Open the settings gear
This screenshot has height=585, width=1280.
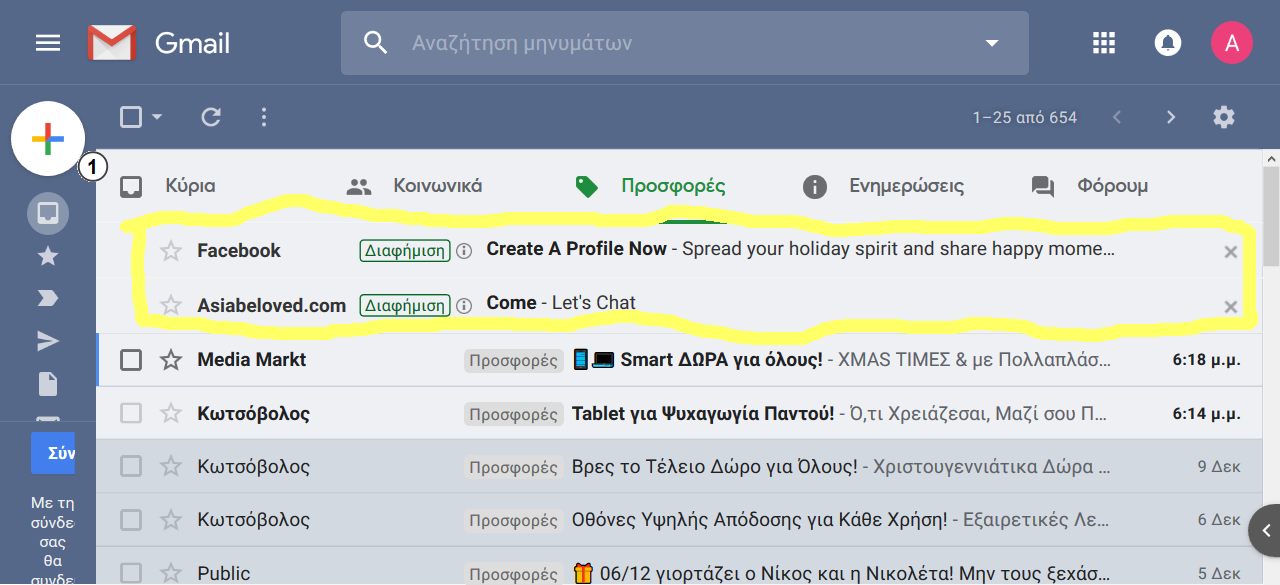pyautogui.click(x=1224, y=117)
